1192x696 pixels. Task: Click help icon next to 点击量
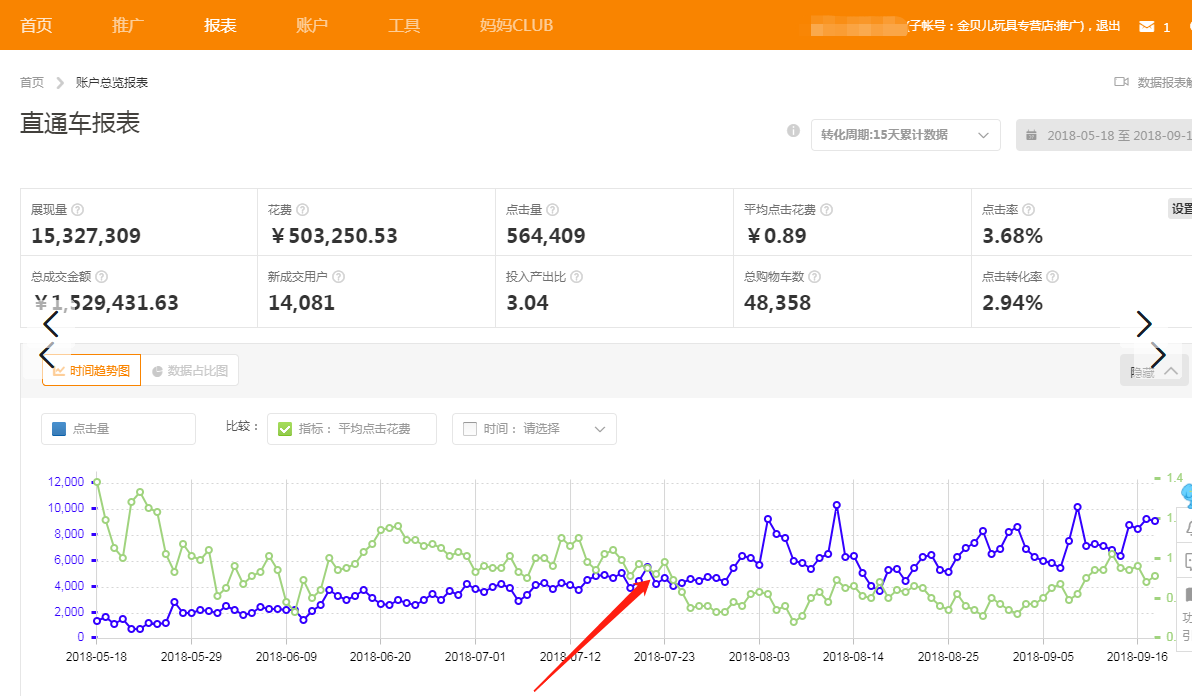click(x=553, y=210)
